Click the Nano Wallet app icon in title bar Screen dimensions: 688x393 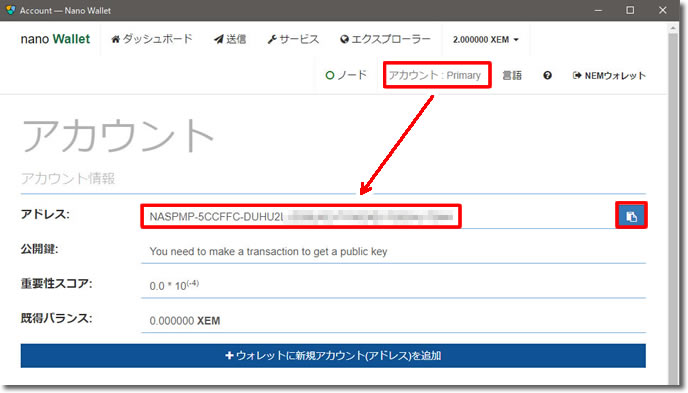(x=10, y=10)
